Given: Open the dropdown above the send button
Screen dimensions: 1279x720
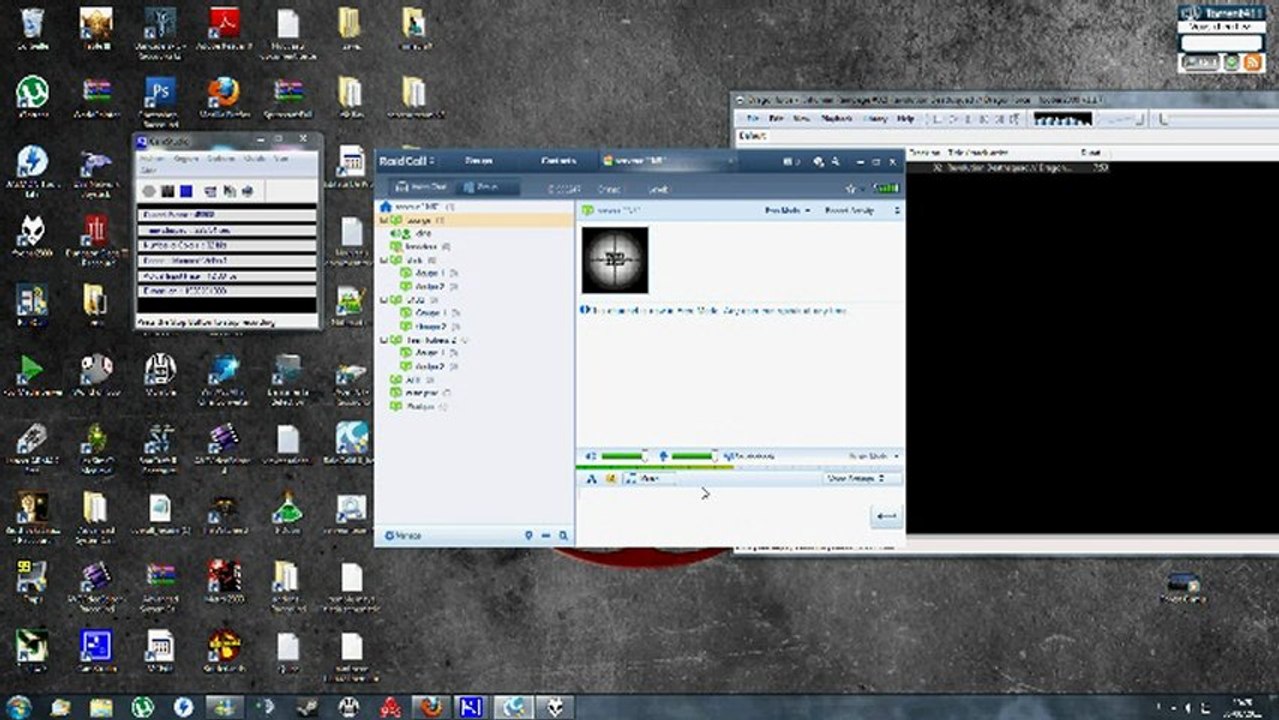Looking at the screenshot, I should (855, 479).
